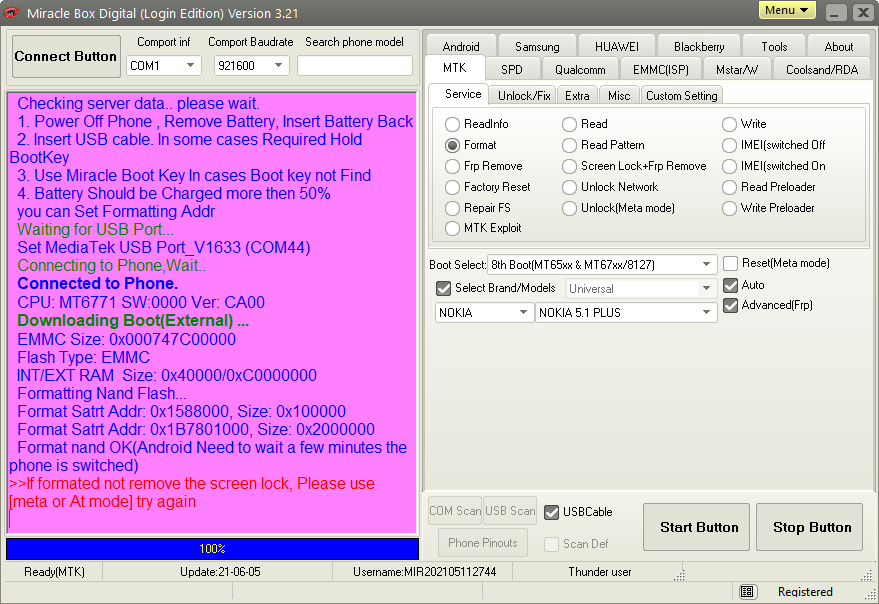Open the Custom Setting sub-tab
This screenshot has width=879, height=604.
(682, 96)
